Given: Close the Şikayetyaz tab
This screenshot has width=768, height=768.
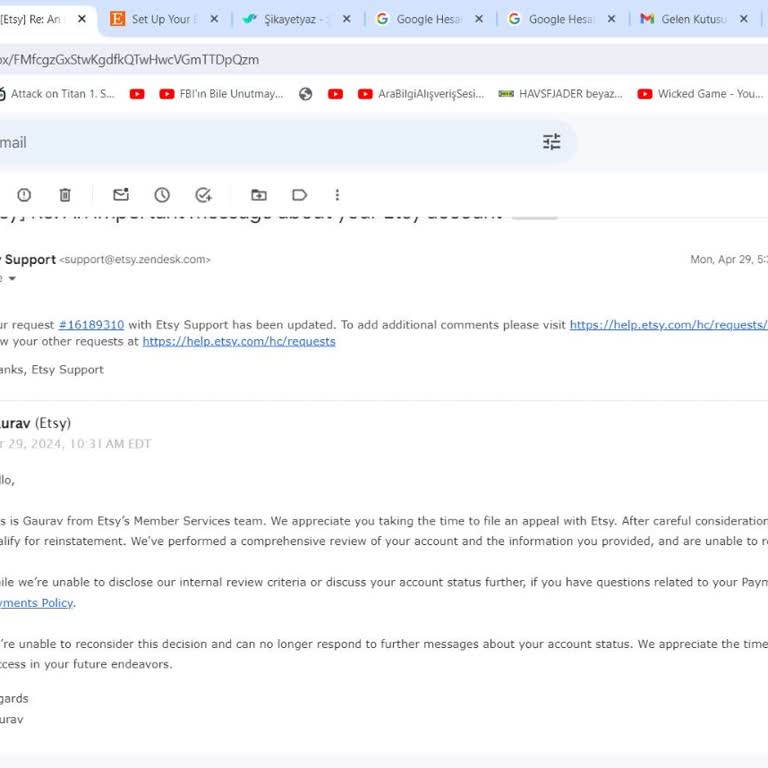Looking at the screenshot, I should (346, 19).
